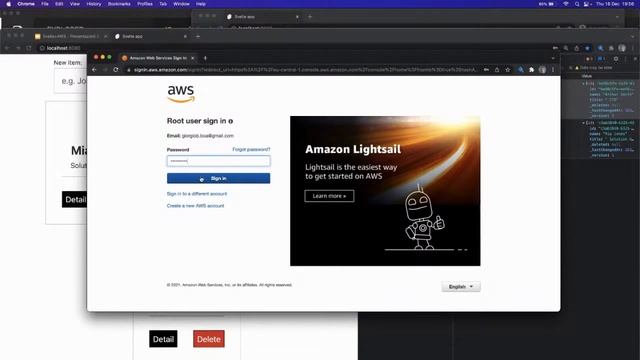Open the File menu
The width and height of the screenshot is (640, 360).
(x=45, y=4)
